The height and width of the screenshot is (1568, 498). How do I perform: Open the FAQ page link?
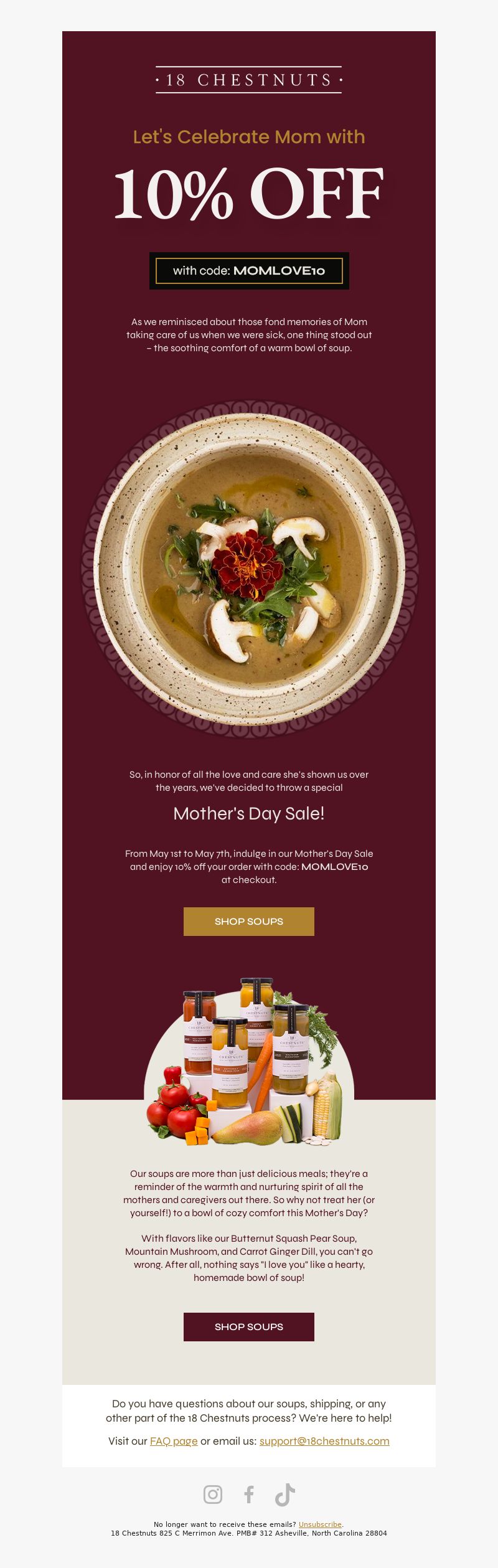(174, 1441)
